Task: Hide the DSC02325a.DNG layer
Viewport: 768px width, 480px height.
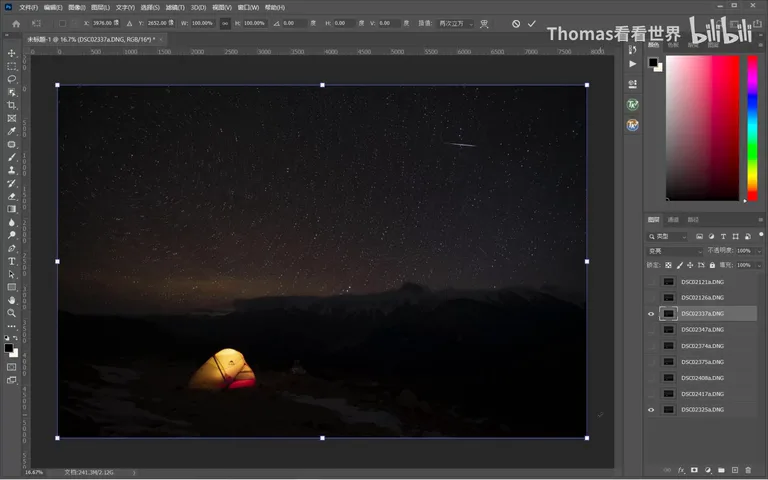Action: (x=651, y=410)
